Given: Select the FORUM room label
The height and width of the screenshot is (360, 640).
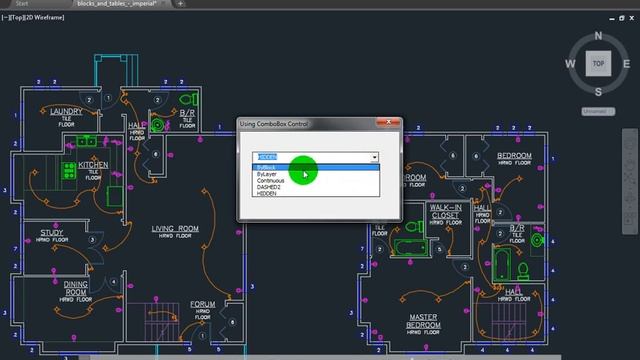Looking at the screenshot, I should pyautogui.click(x=203, y=304).
